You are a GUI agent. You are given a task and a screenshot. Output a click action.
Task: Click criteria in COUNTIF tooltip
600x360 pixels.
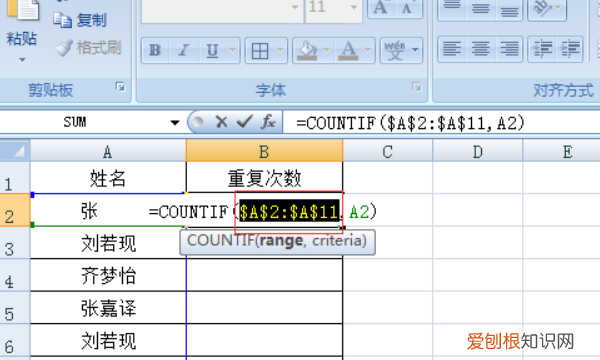point(336,241)
